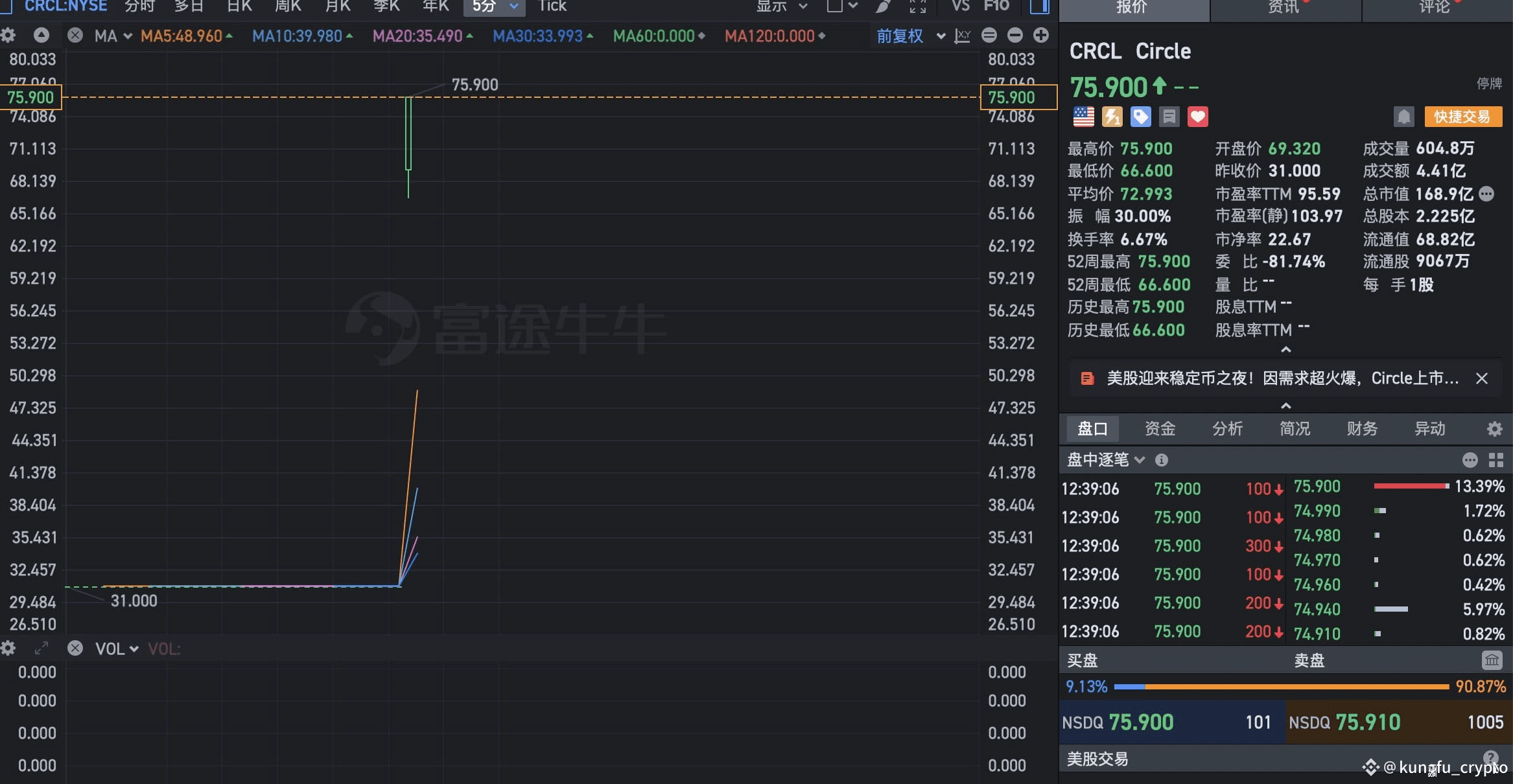This screenshot has height=784, width=1513.
Task: Open MA indicator settings gear
Action: pos(8,35)
